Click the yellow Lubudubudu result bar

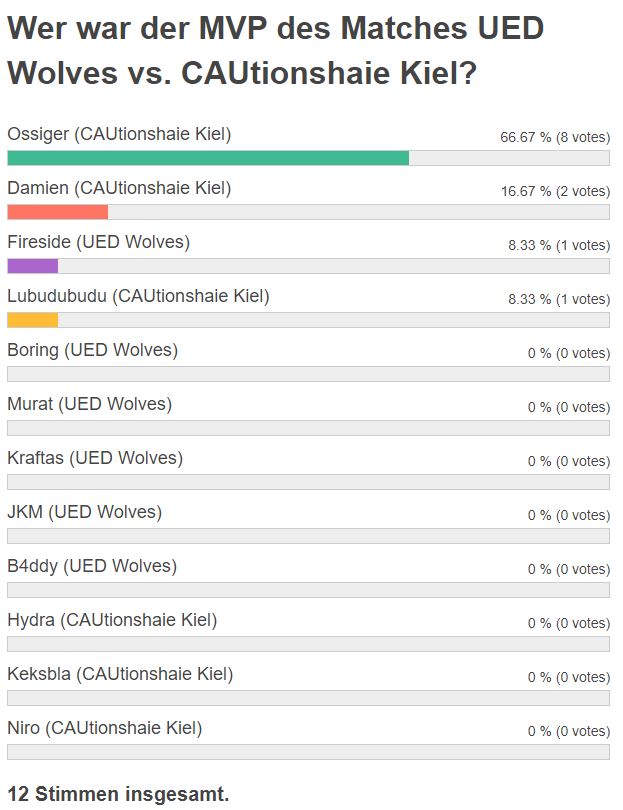(33, 320)
